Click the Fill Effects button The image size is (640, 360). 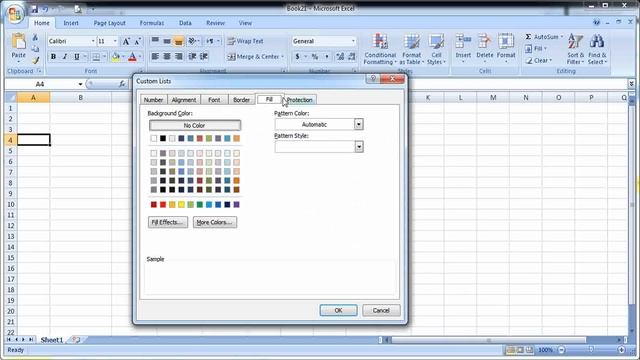coord(168,222)
